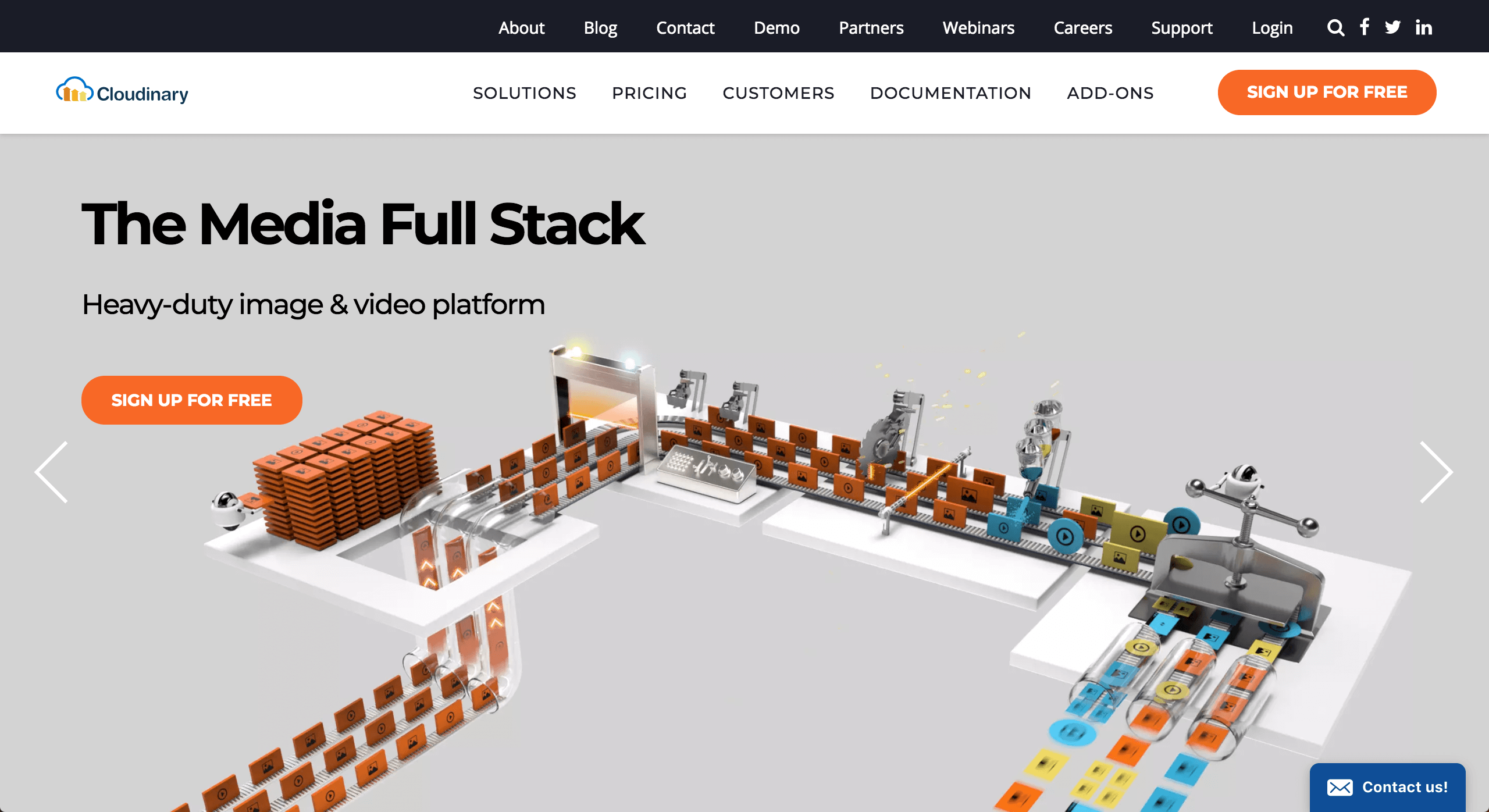1489x812 pixels.
Task: Advance to next slide arrow
Action: point(1436,472)
